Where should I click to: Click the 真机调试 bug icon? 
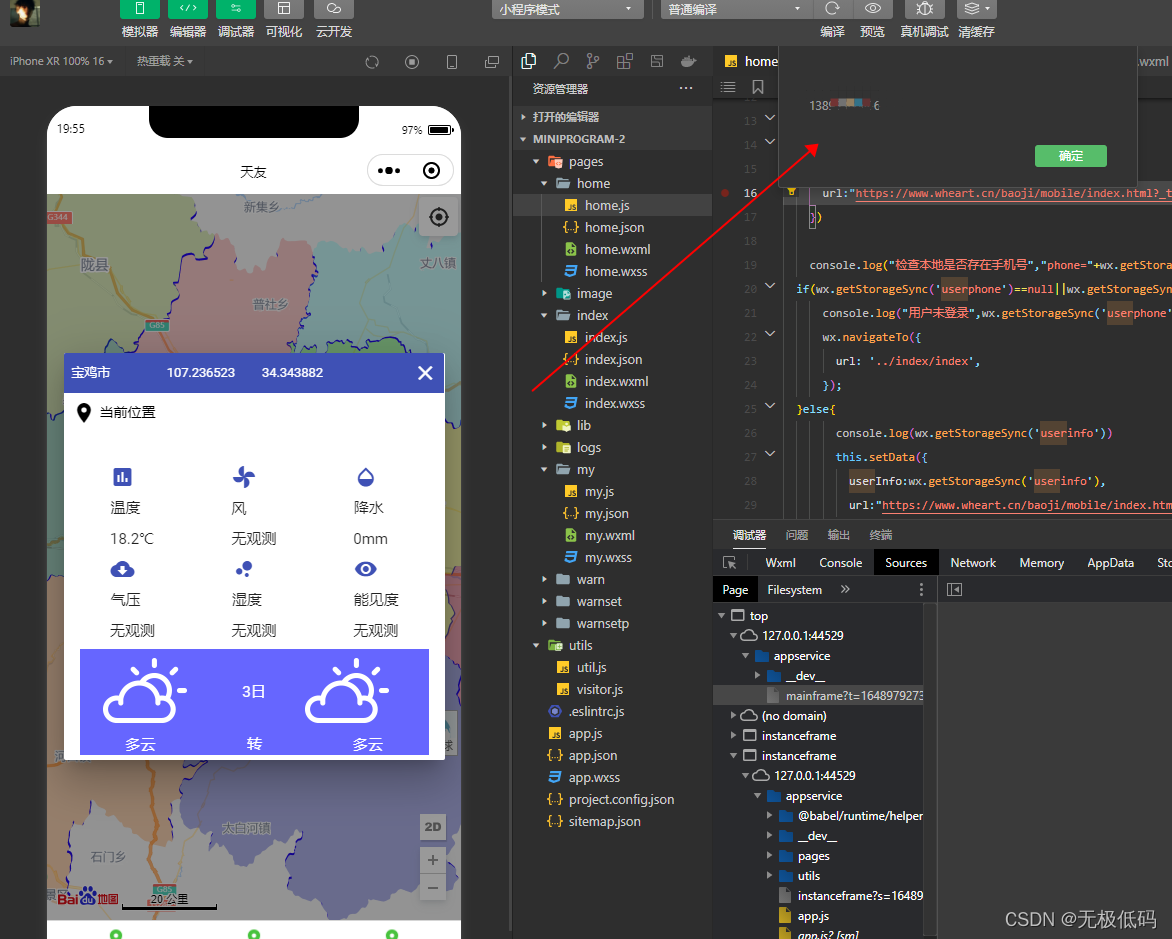click(924, 9)
